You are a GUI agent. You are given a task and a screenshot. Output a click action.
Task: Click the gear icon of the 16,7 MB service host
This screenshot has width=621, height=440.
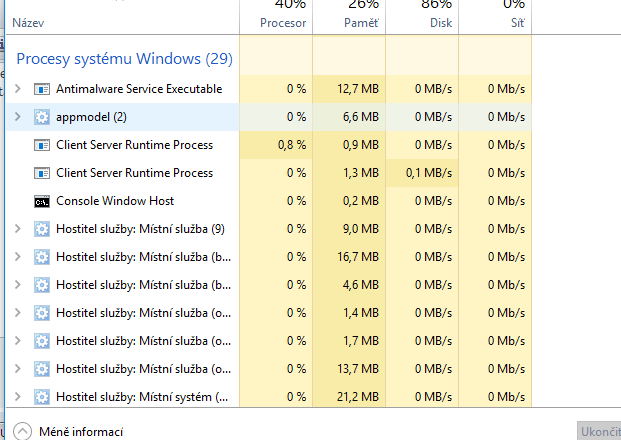[42, 257]
